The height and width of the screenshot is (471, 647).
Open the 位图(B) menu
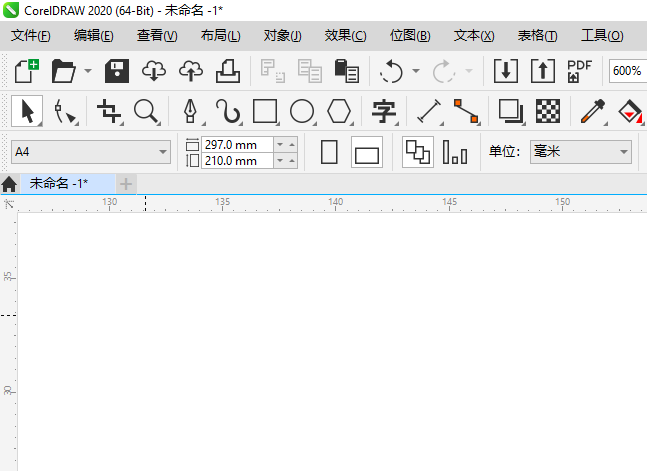point(410,36)
